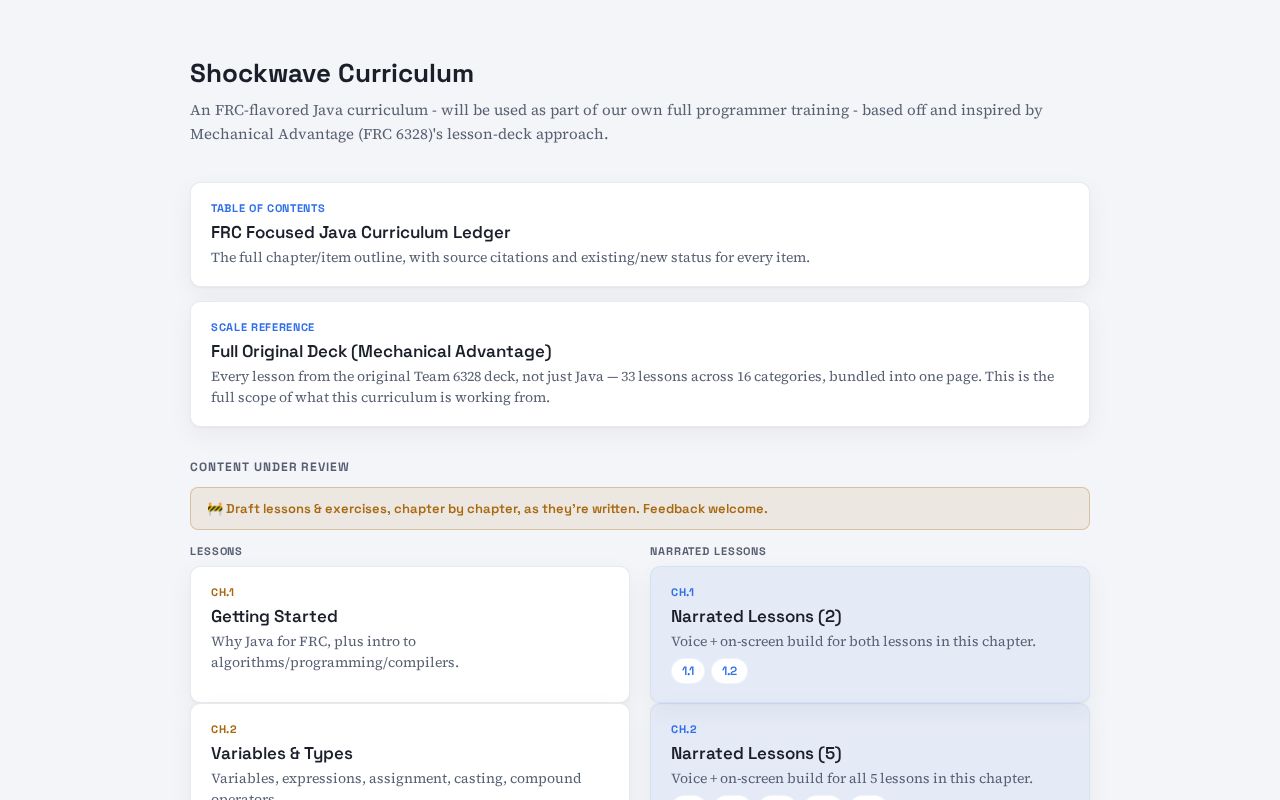Click the TABLE OF CONTENTS label
The width and height of the screenshot is (1280, 800).
pos(268,208)
